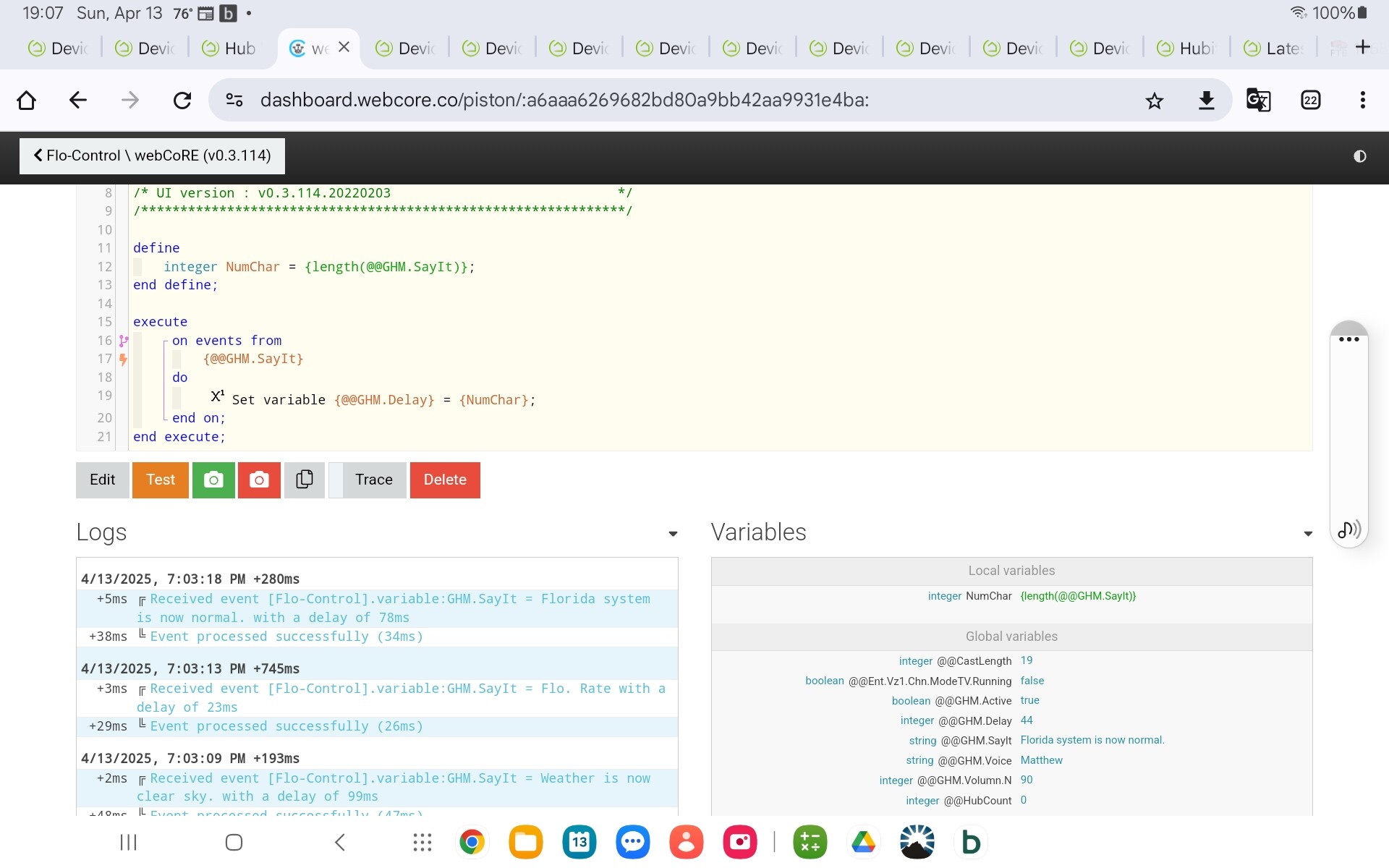The height and width of the screenshot is (868, 1389).
Task: Click @@GHM.SayIt variable value
Action: click(x=1092, y=740)
